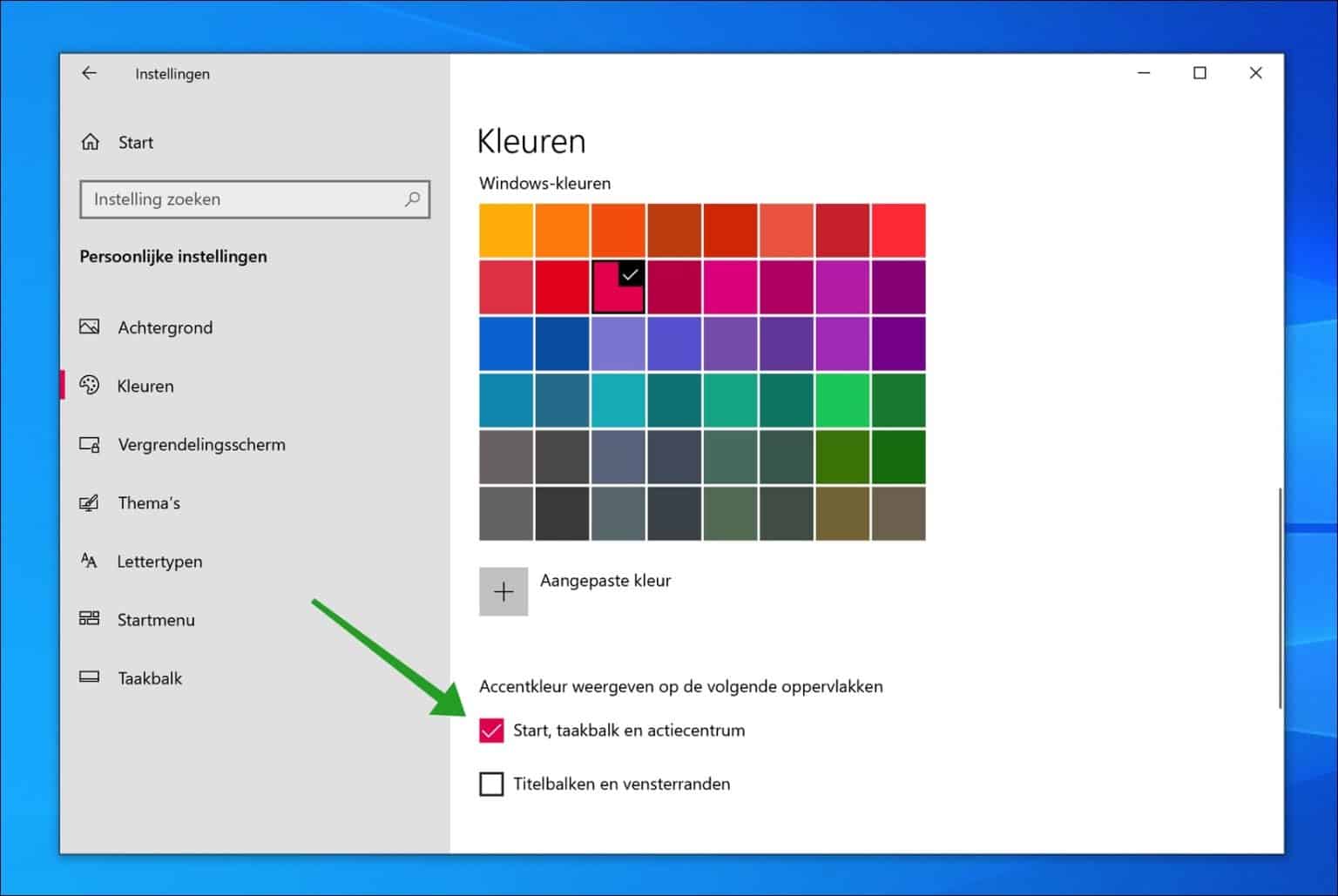The image size is (1338, 896).
Task: Click the Instellingen window title
Action: click(172, 74)
